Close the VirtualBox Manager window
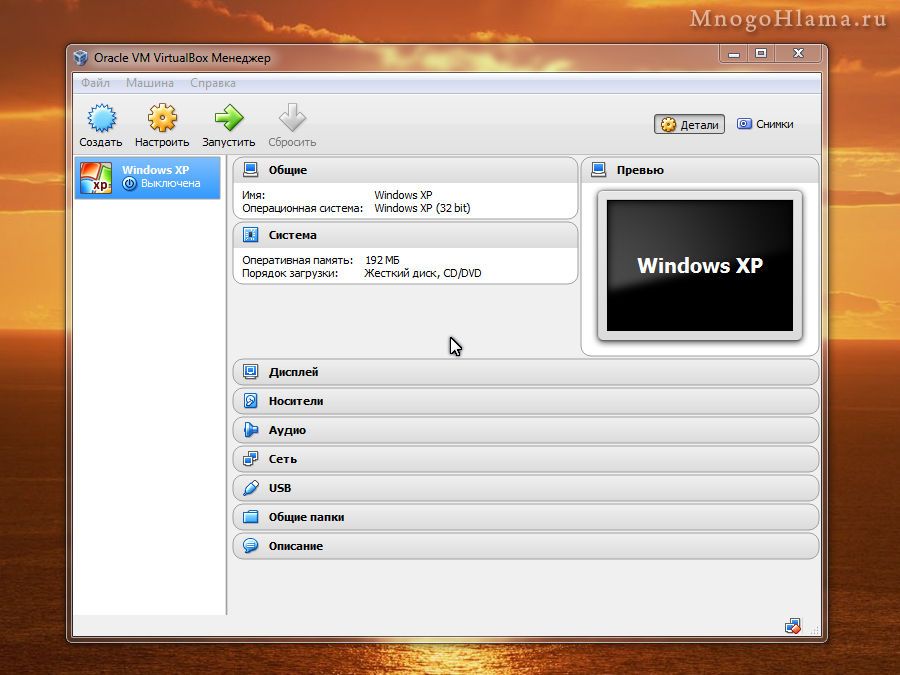Viewport: 900px width, 675px height. coord(798,54)
